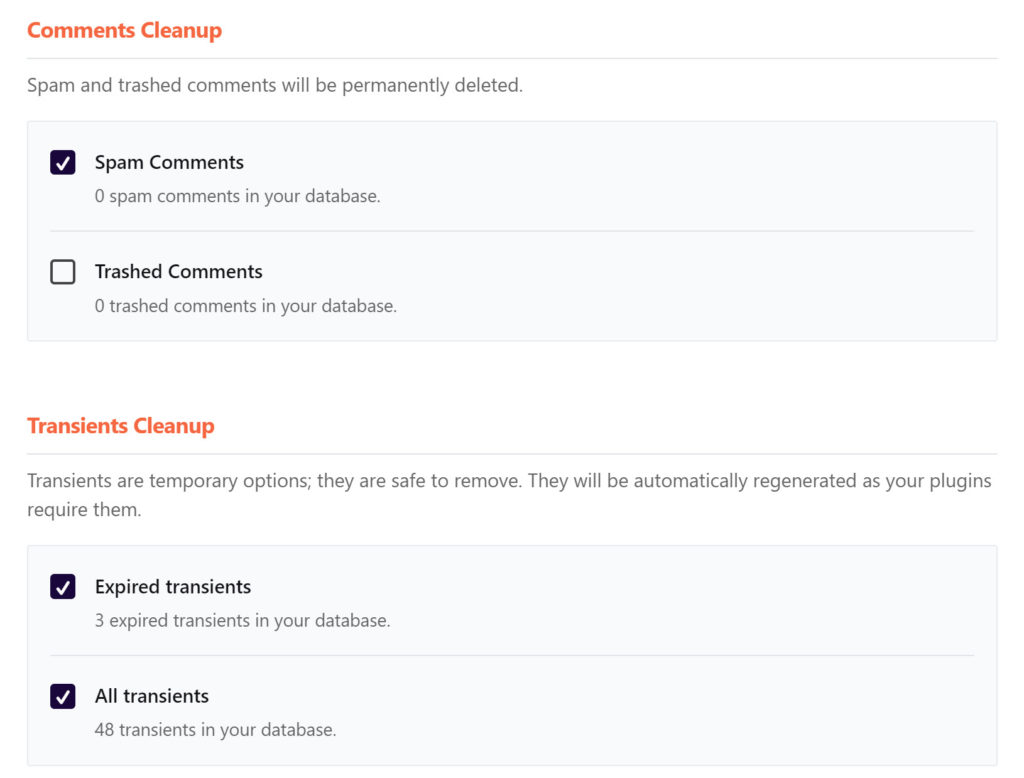1024x778 pixels.
Task: Click '3 expired transients in your database' text
Action: [242, 621]
